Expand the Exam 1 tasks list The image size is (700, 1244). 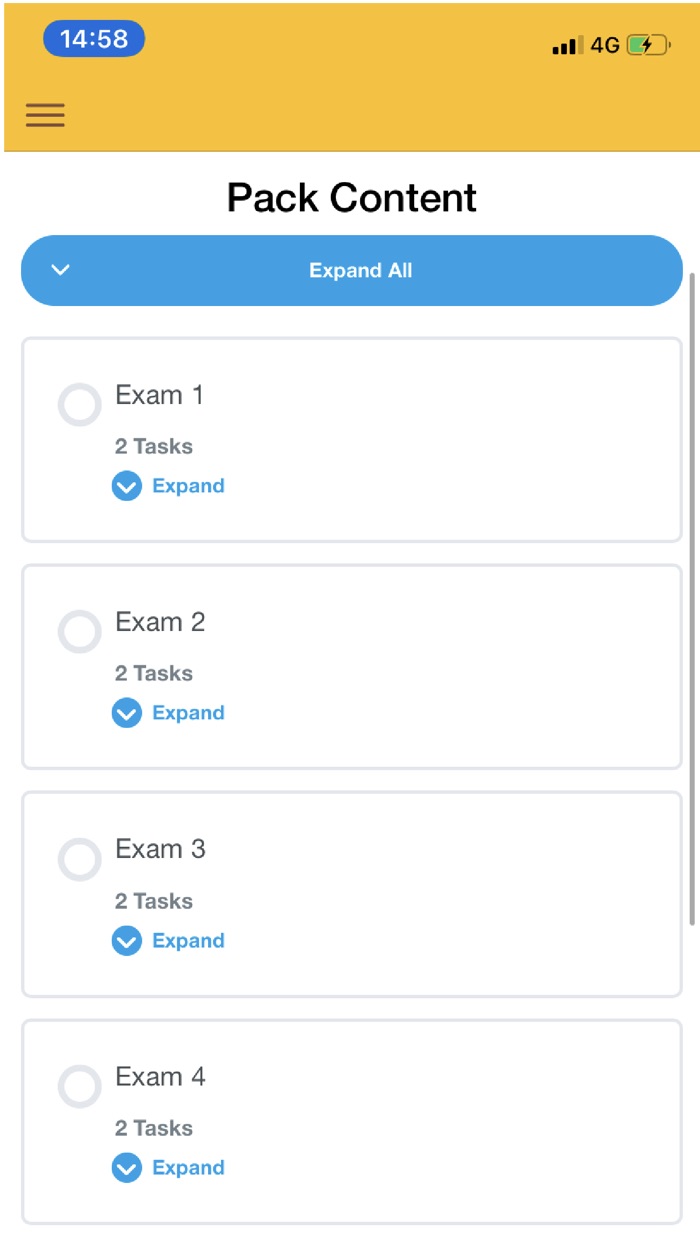click(x=188, y=487)
